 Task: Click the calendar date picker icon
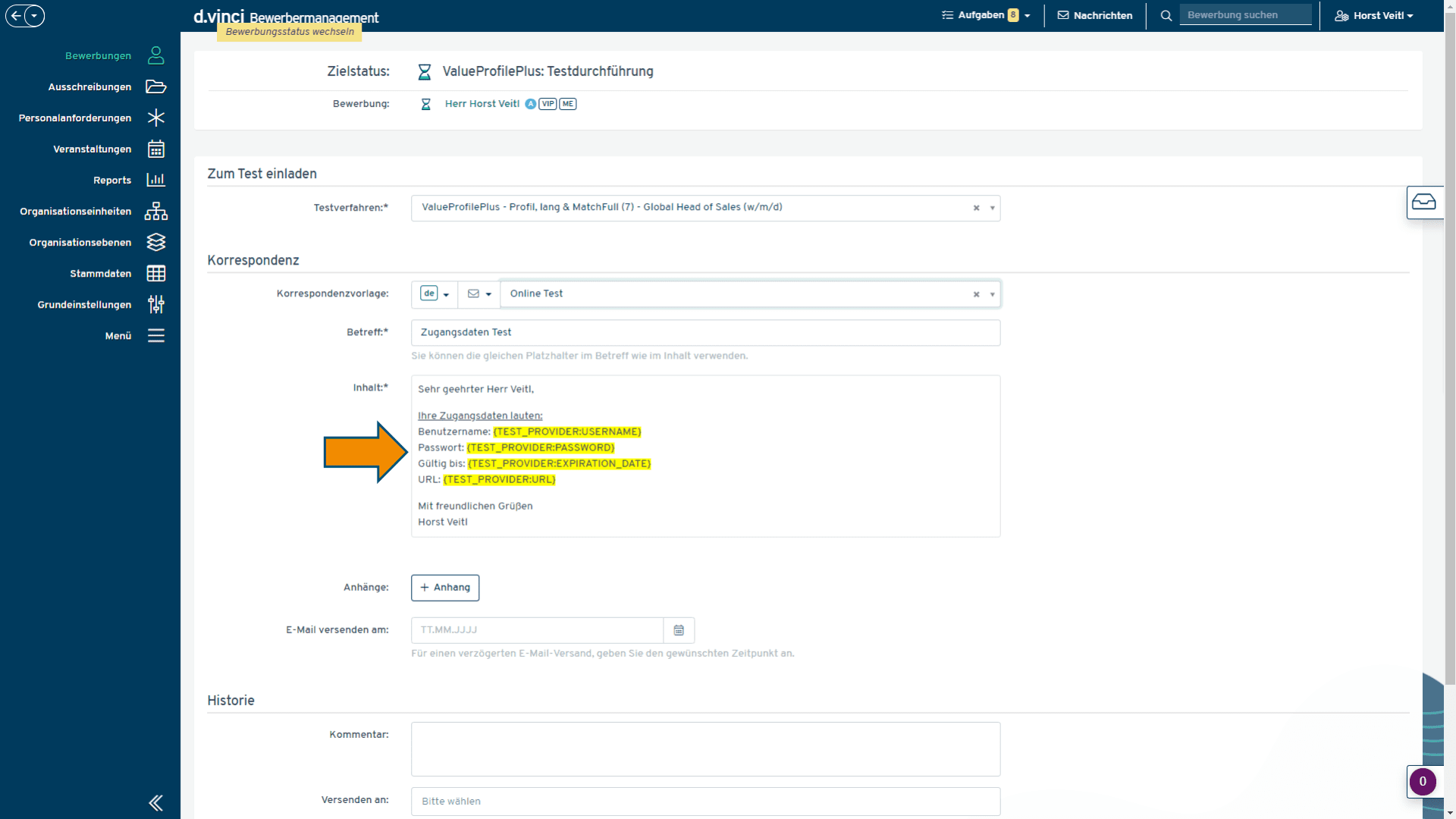point(679,630)
